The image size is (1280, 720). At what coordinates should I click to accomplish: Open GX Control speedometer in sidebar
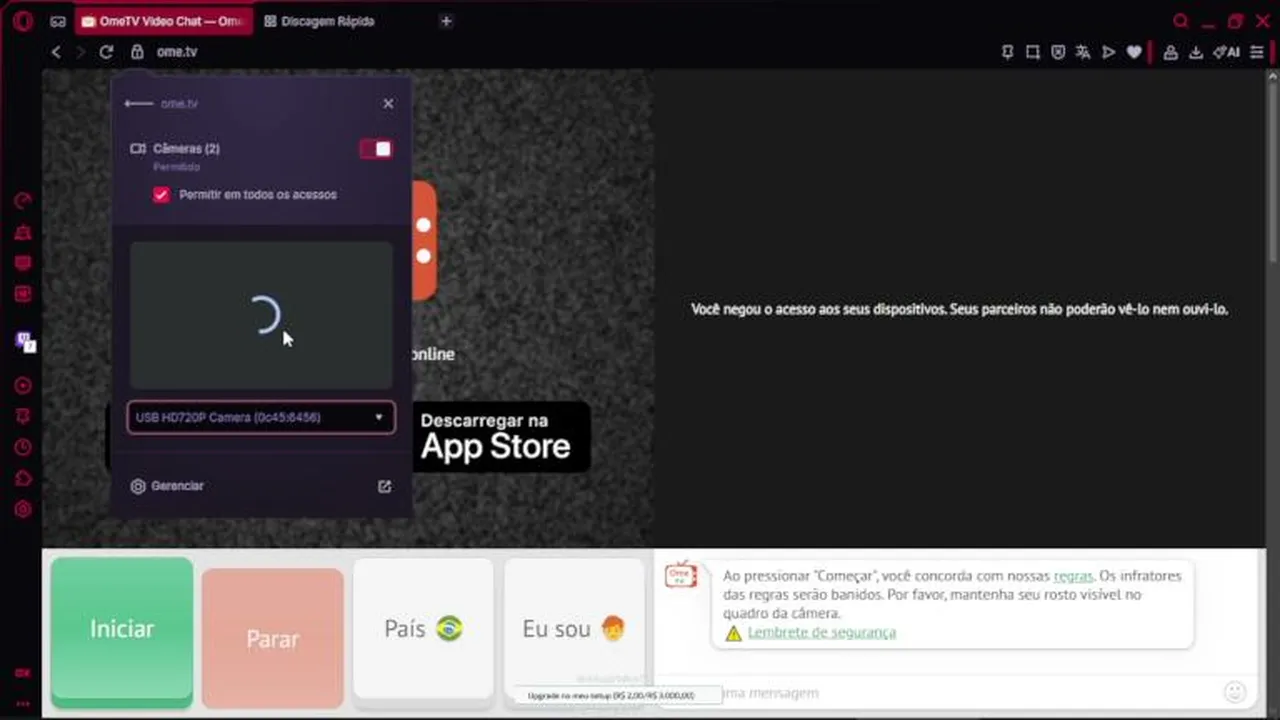tap(23, 201)
